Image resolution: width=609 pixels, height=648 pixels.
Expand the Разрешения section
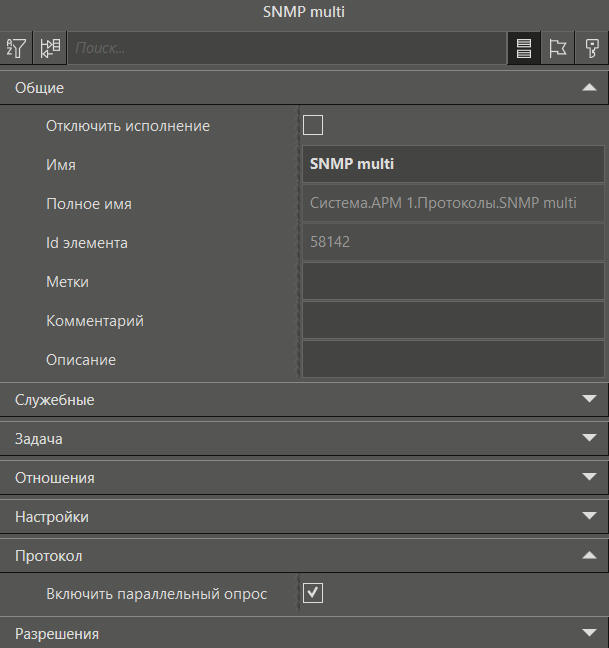point(304,633)
